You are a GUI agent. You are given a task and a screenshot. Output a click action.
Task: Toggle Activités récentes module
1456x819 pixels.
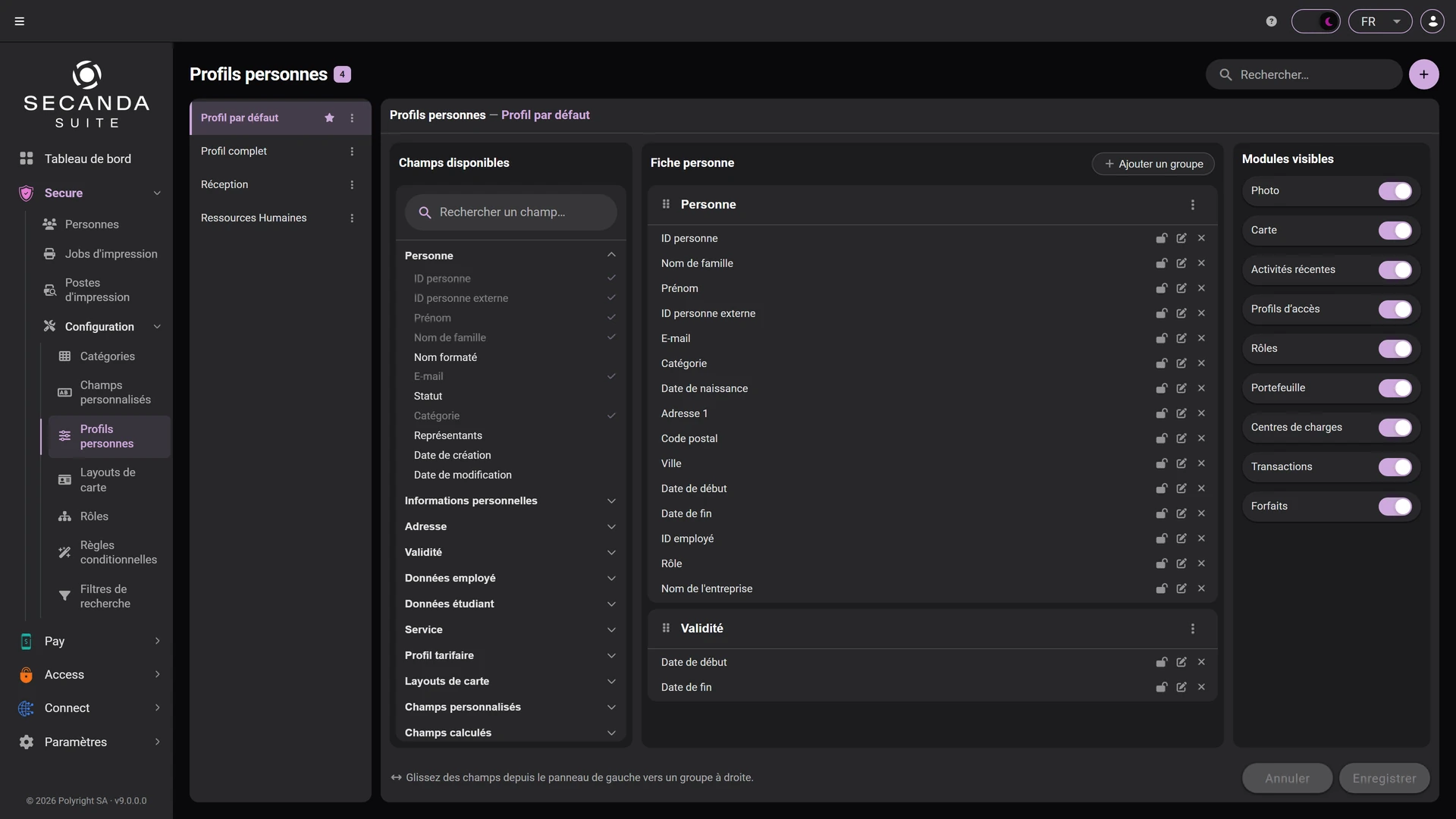[1395, 270]
